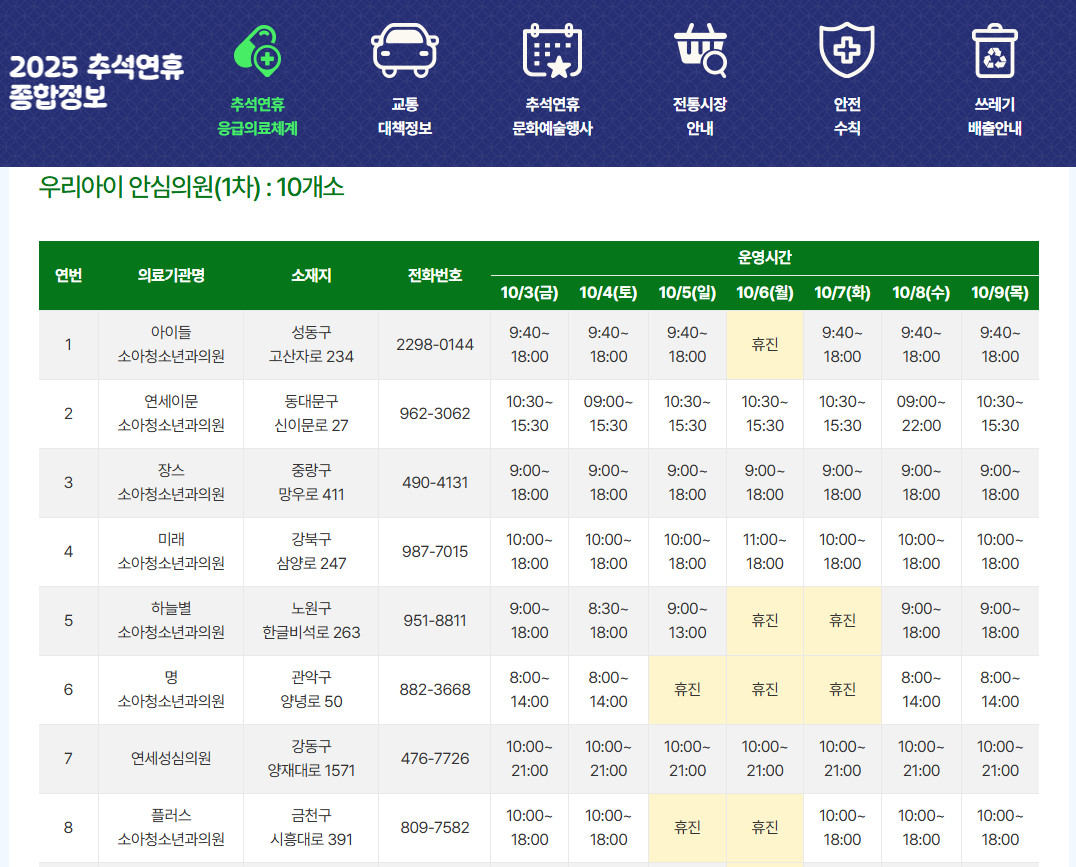Select the 휴진 cell for 하늘별 clinic
Viewport: 1076px width, 867px height.
coord(765,620)
